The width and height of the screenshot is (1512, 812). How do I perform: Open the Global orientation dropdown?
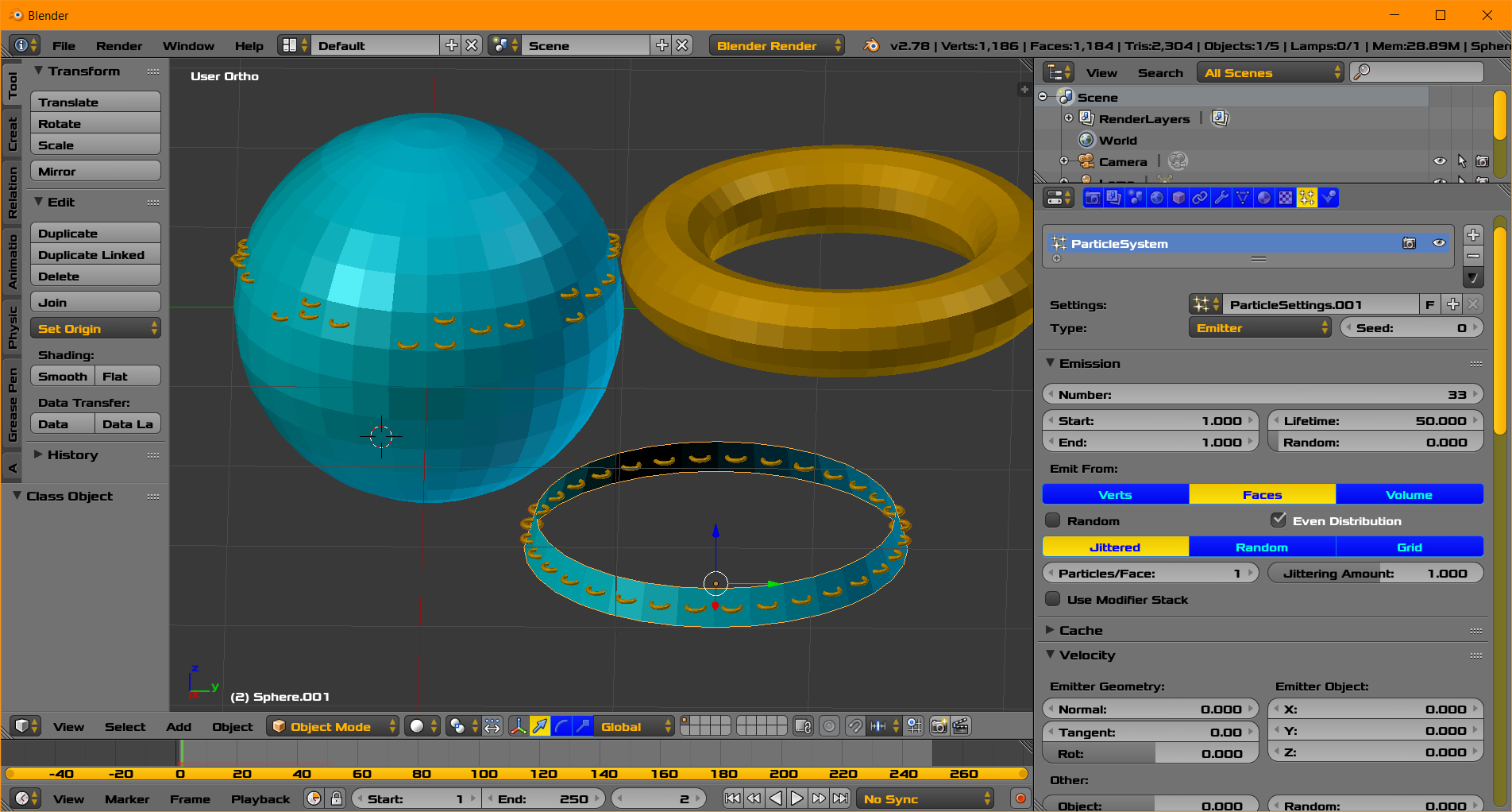[x=634, y=726]
